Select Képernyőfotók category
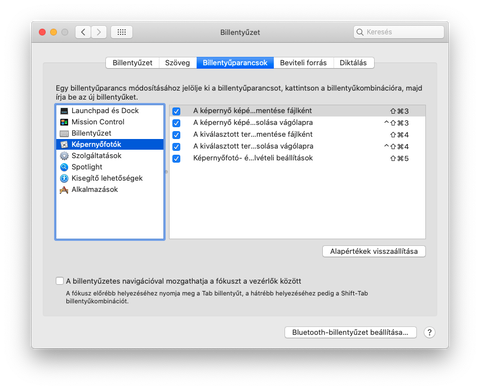Screen dimensions: 480x390 110,144
